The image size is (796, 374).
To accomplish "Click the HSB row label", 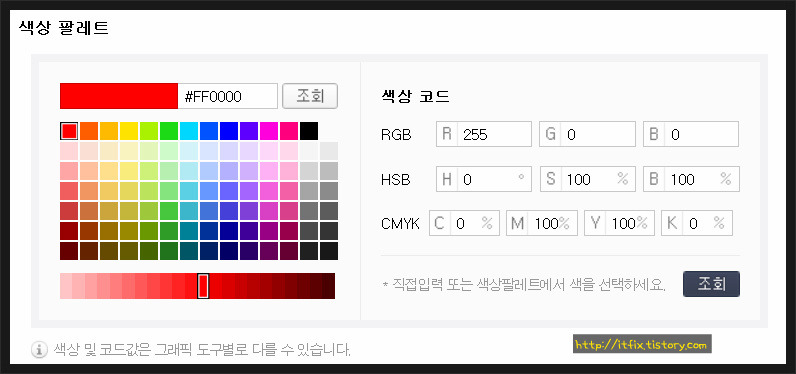I will click(x=396, y=179).
